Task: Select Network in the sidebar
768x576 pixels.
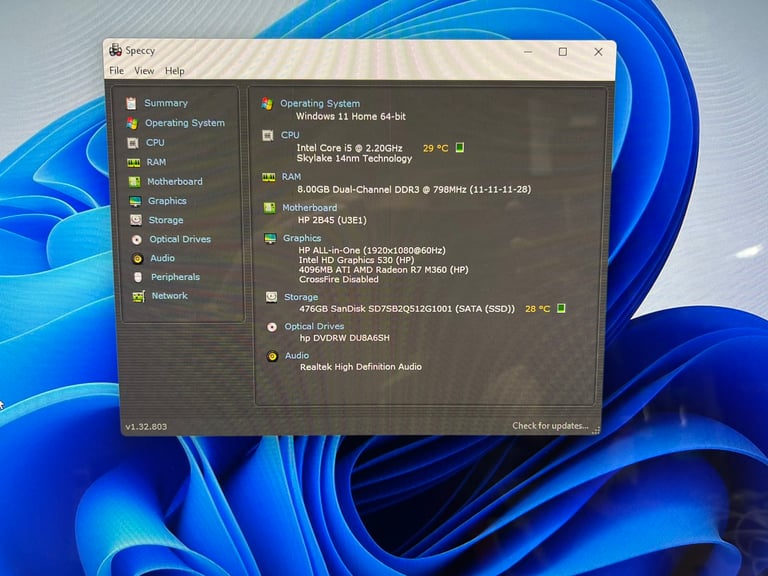Action: coord(169,296)
